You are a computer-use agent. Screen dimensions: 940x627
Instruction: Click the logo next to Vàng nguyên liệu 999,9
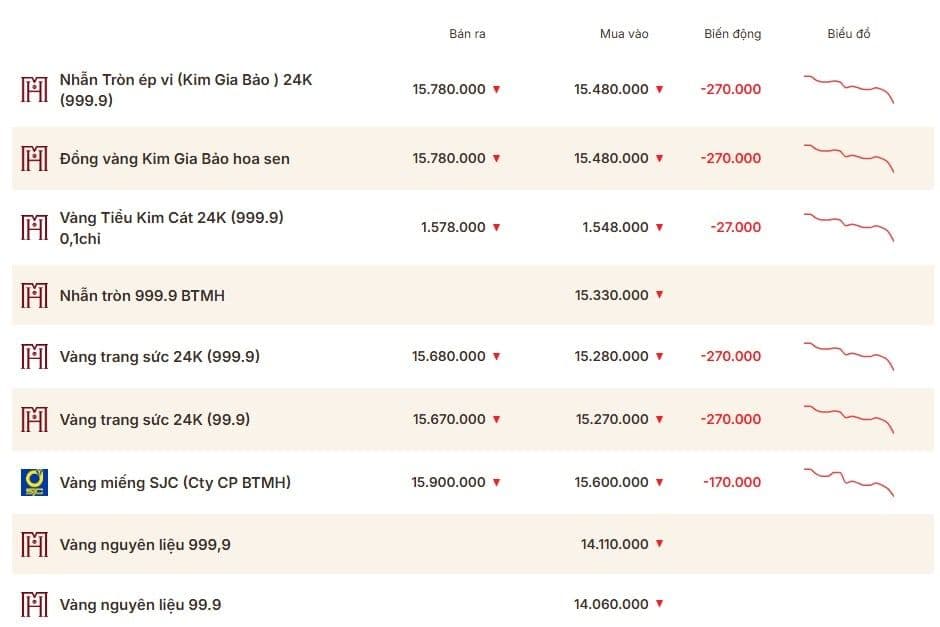[34, 544]
